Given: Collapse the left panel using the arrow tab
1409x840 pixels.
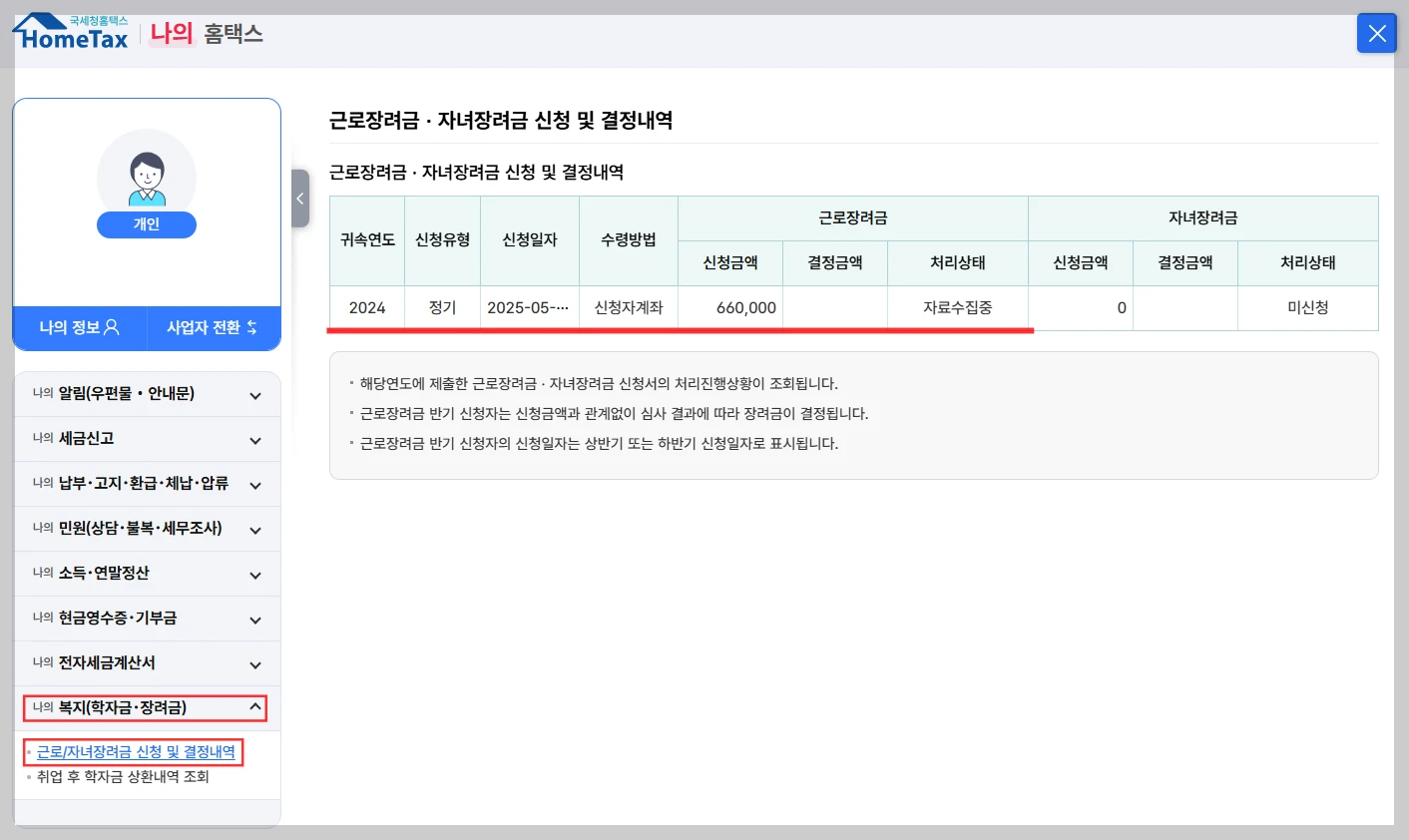Looking at the screenshot, I should point(300,199).
